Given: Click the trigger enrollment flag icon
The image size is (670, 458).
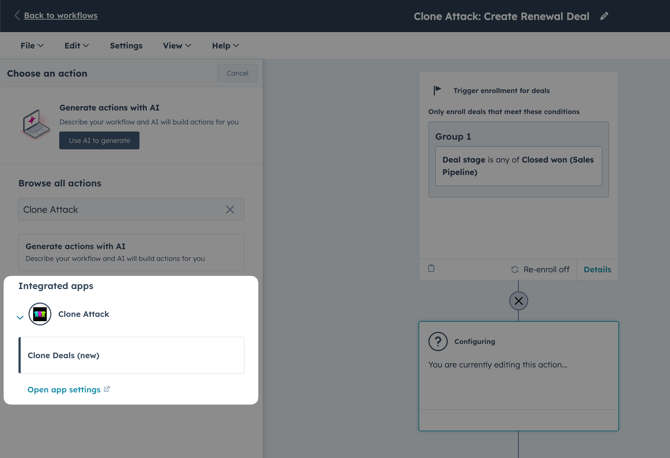Looking at the screenshot, I should coord(437,90).
